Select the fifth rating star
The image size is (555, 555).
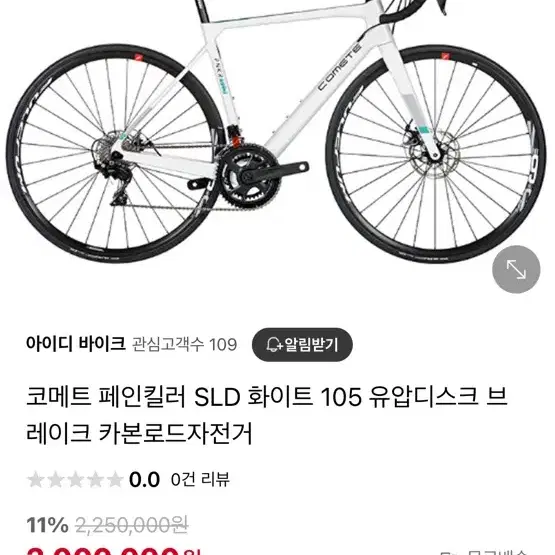coord(115,480)
